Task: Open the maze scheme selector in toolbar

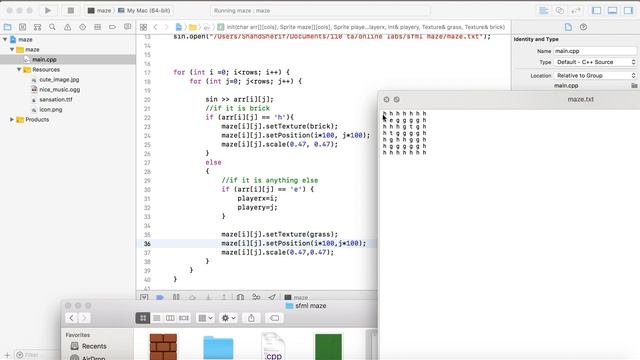Action: 100,11
